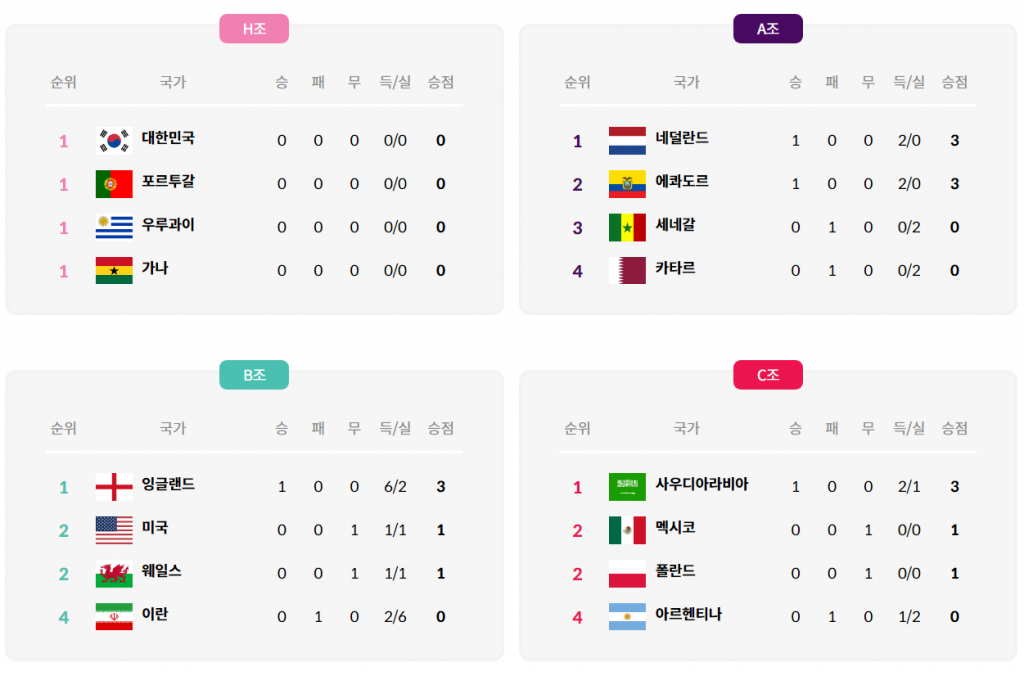This screenshot has width=1024, height=676.
Task: Click the Wales dragon flag icon
Action: click(114, 574)
